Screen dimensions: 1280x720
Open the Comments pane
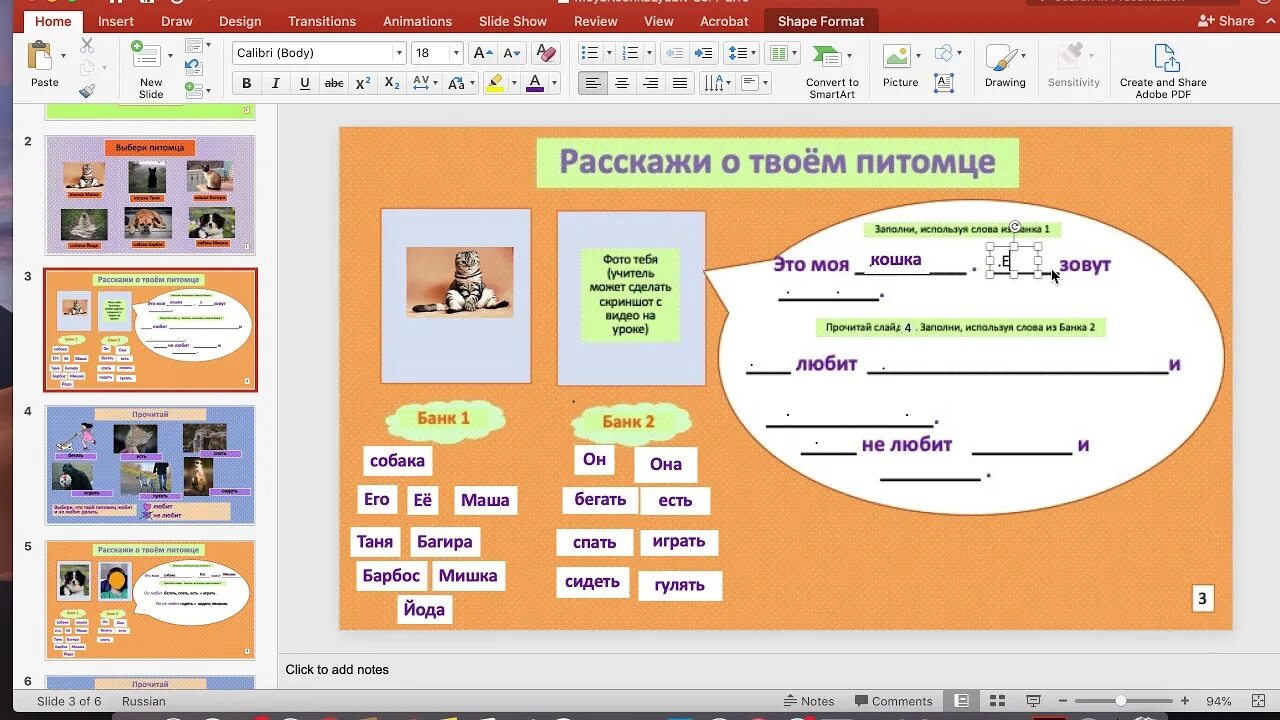tap(892, 701)
